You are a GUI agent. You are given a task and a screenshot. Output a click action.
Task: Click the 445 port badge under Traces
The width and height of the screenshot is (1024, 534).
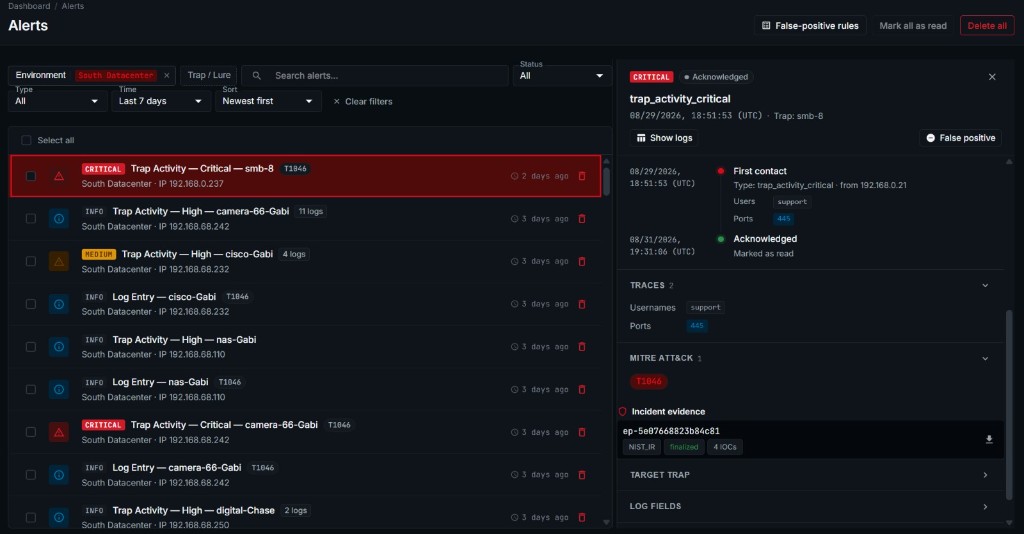click(x=697, y=326)
